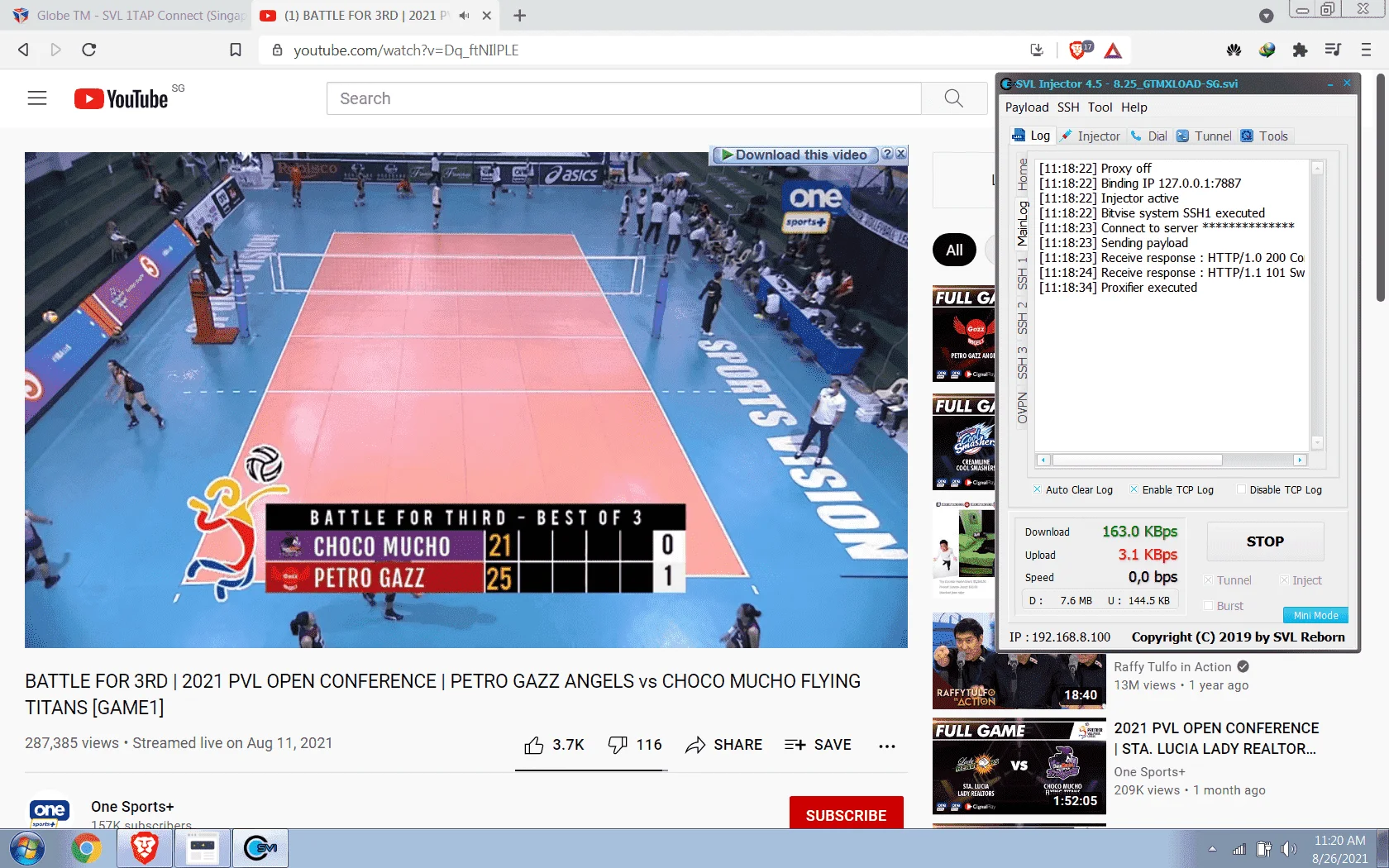This screenshot has width=1389, height=868.
Task: Click the browser address bar URL
Action: tap(406, 50)
